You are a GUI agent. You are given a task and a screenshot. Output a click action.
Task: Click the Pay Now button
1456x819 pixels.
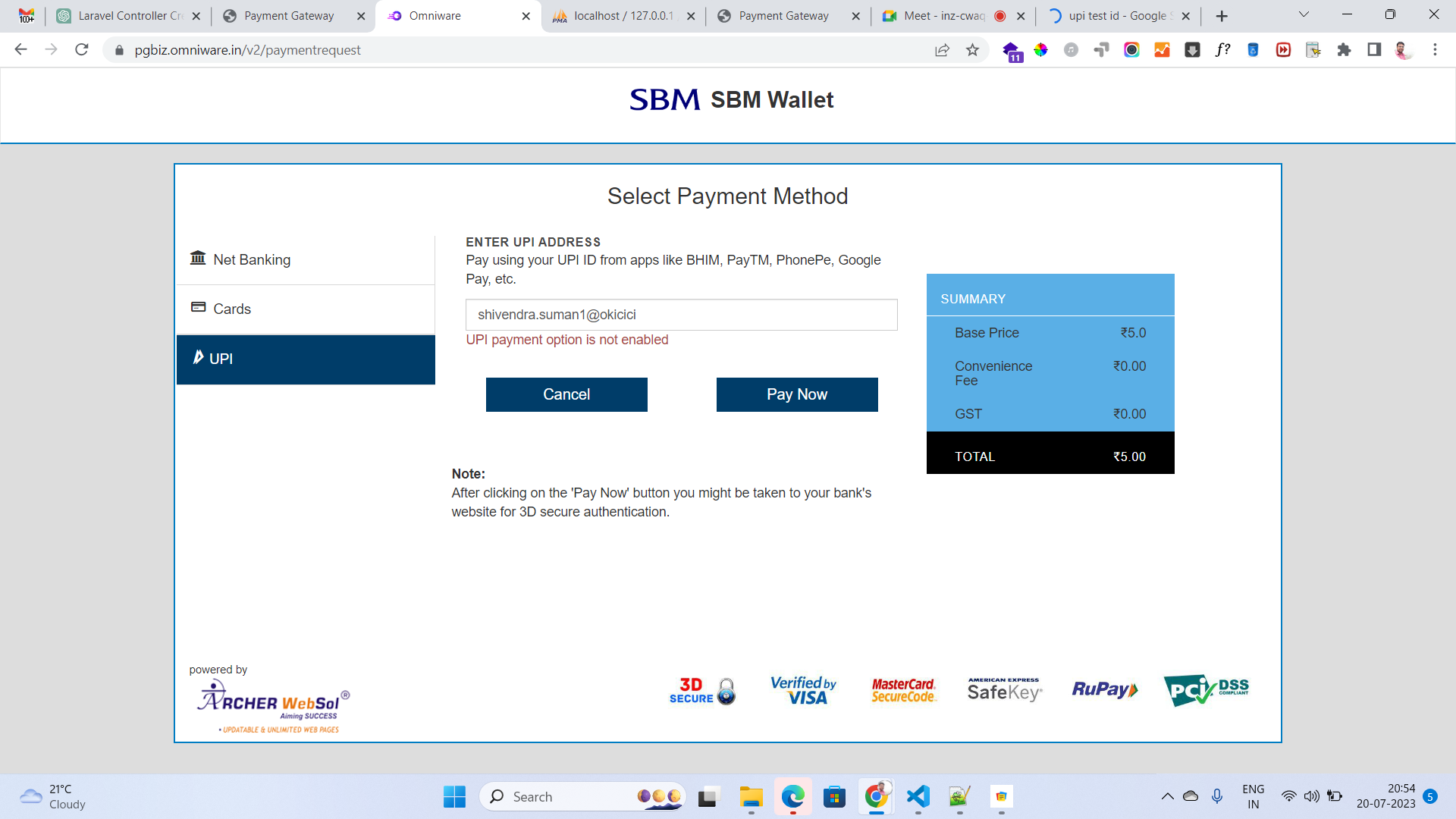[797, 394]
